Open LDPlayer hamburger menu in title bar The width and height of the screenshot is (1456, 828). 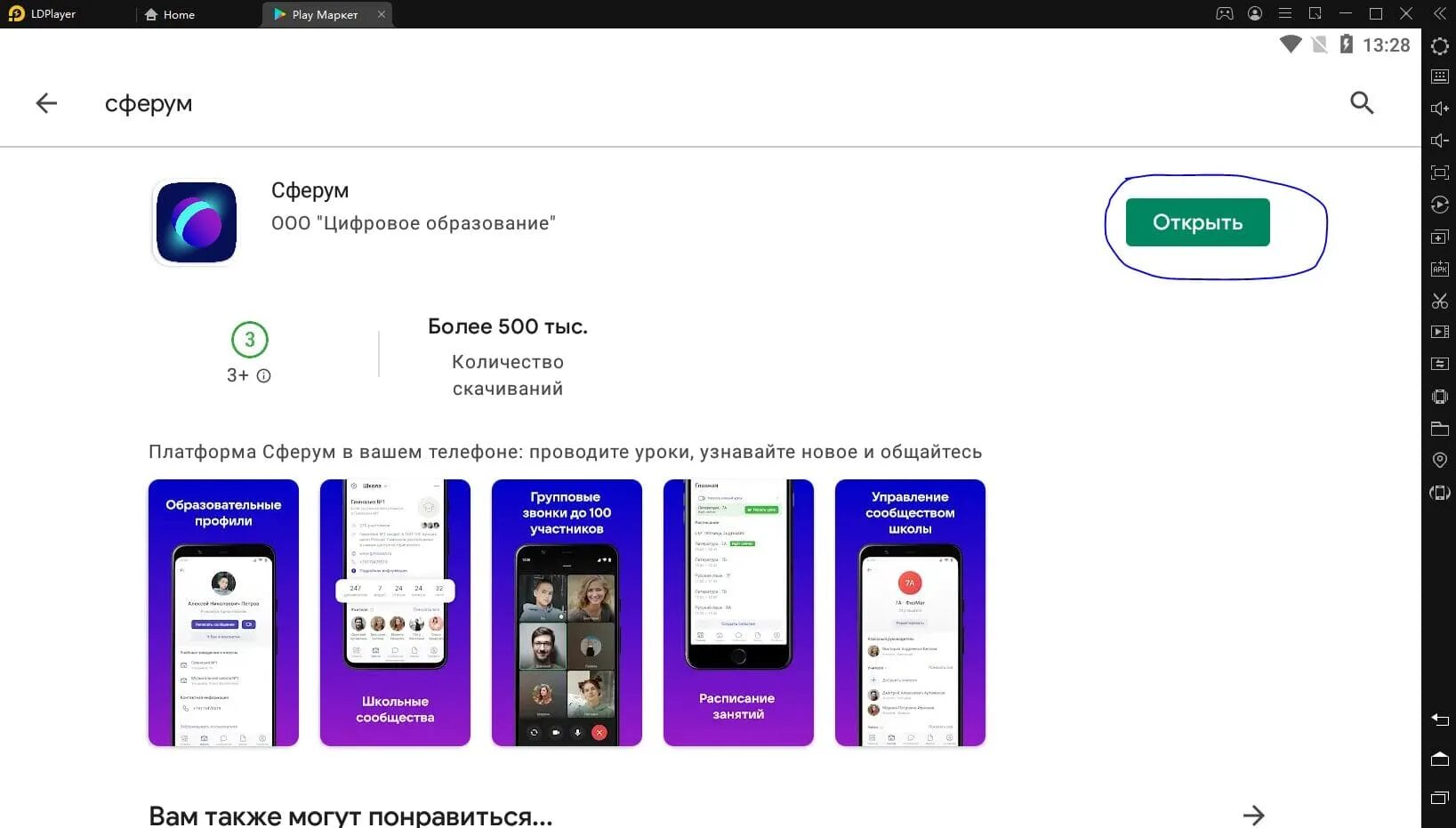1285,13
